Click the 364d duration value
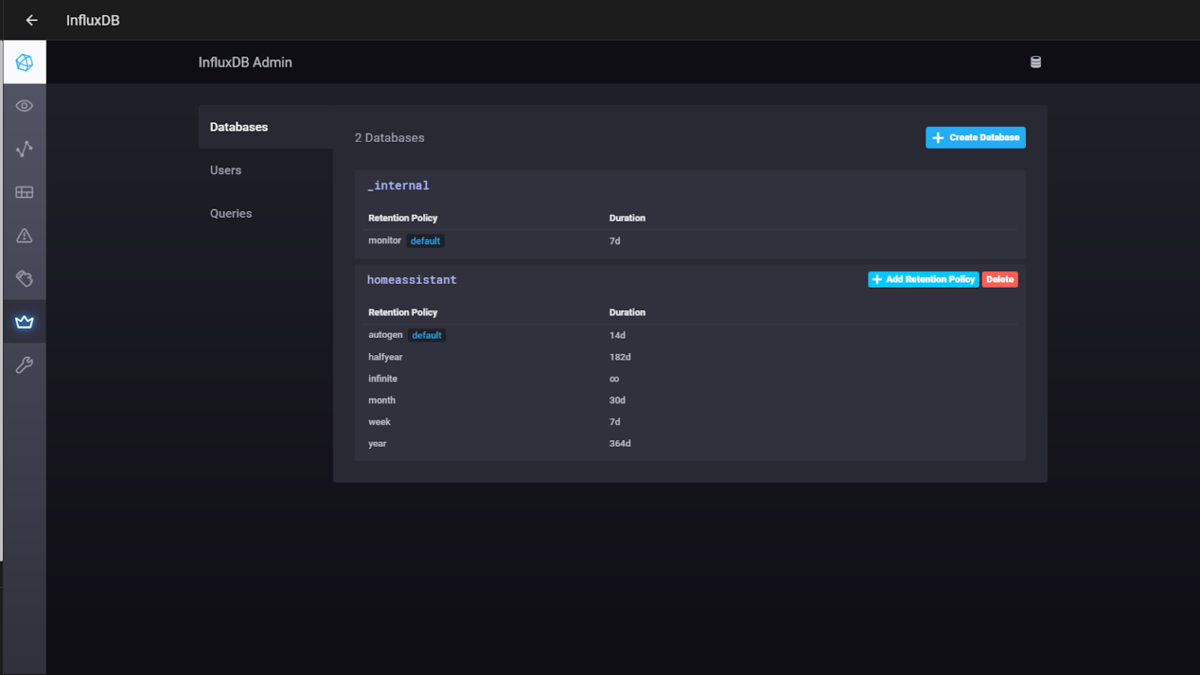1200x675 pixels. (620, 443)
